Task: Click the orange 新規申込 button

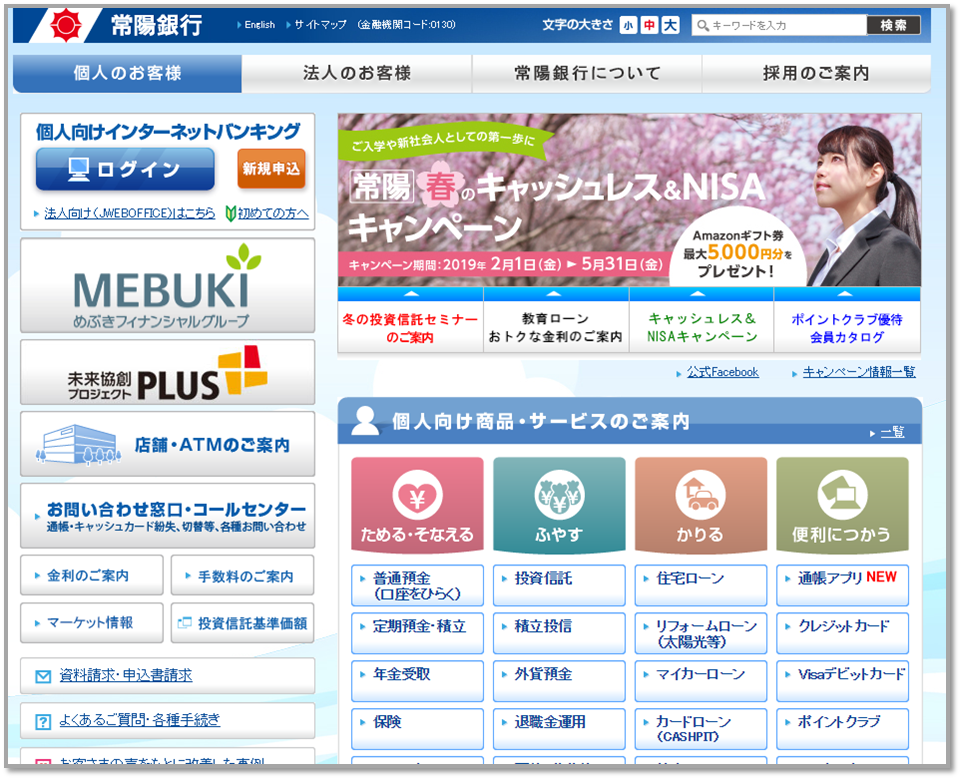Action: click(x=271, y=169)
